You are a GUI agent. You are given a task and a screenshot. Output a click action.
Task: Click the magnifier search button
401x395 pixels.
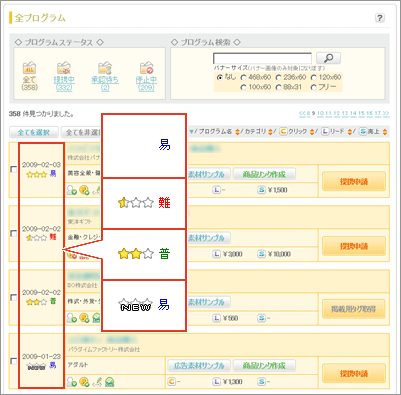[x=328, y=58]
